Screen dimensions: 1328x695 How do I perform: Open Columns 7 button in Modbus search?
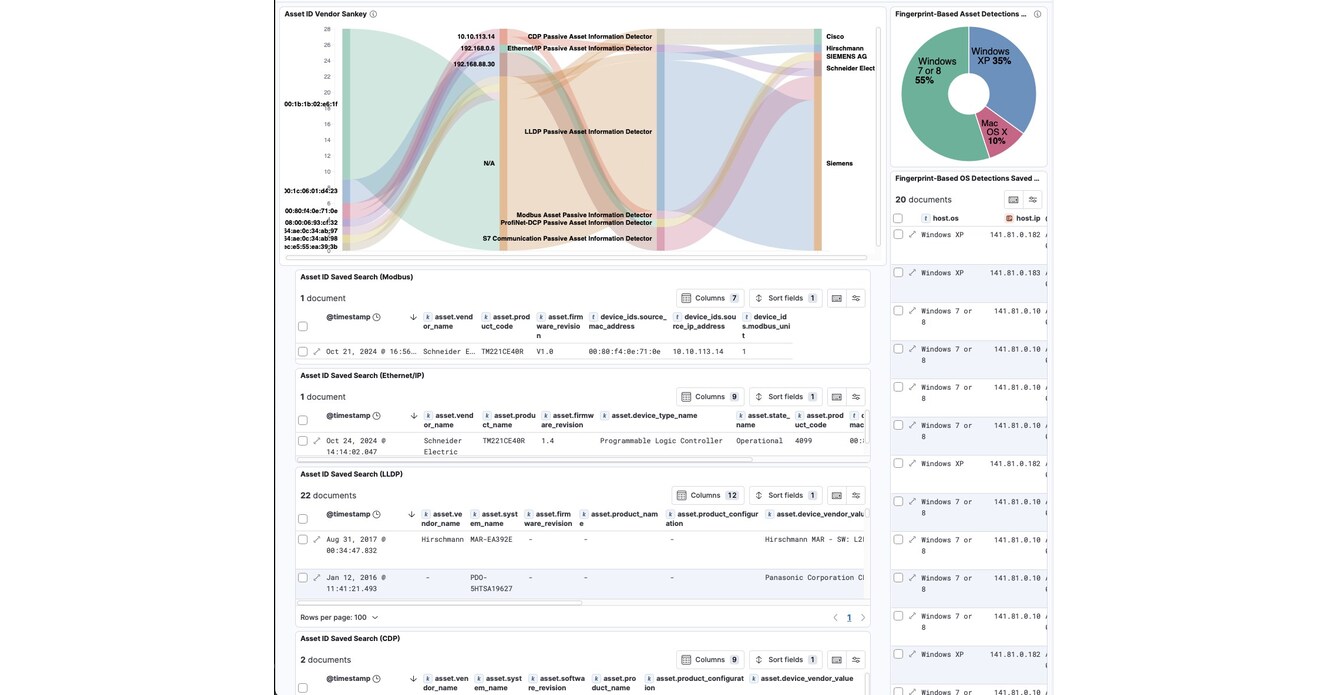709,298
